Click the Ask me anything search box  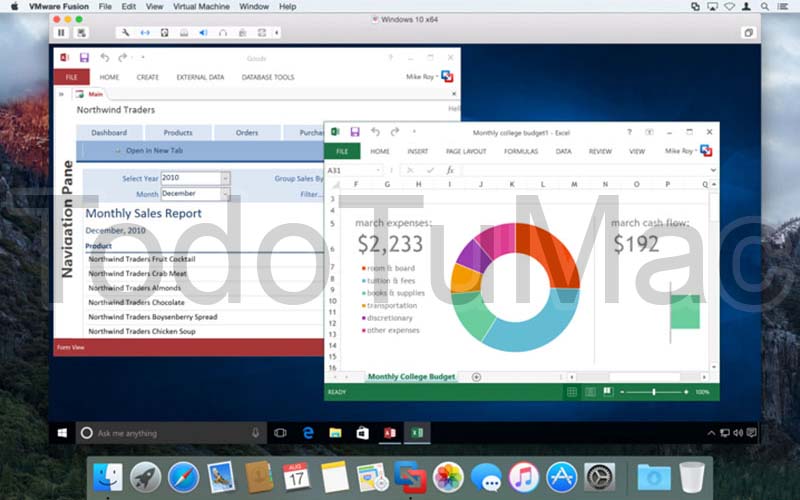point(171,433)
